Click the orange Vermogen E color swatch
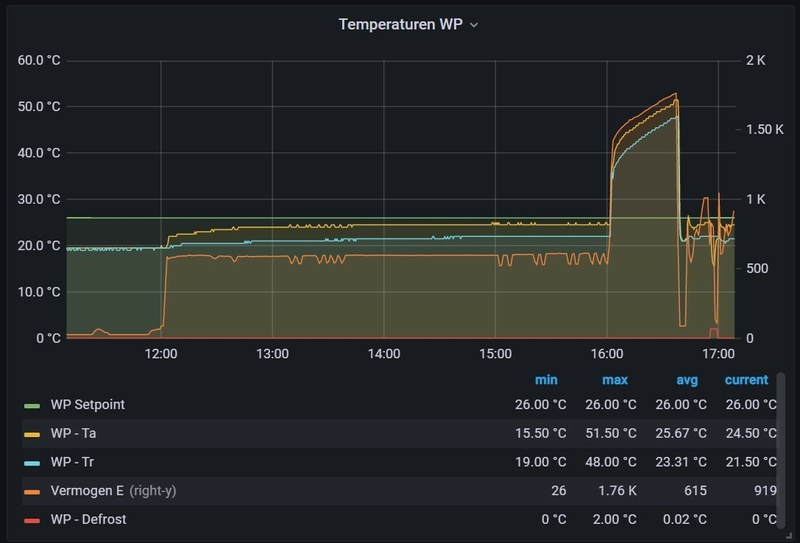 click(32, 492)
